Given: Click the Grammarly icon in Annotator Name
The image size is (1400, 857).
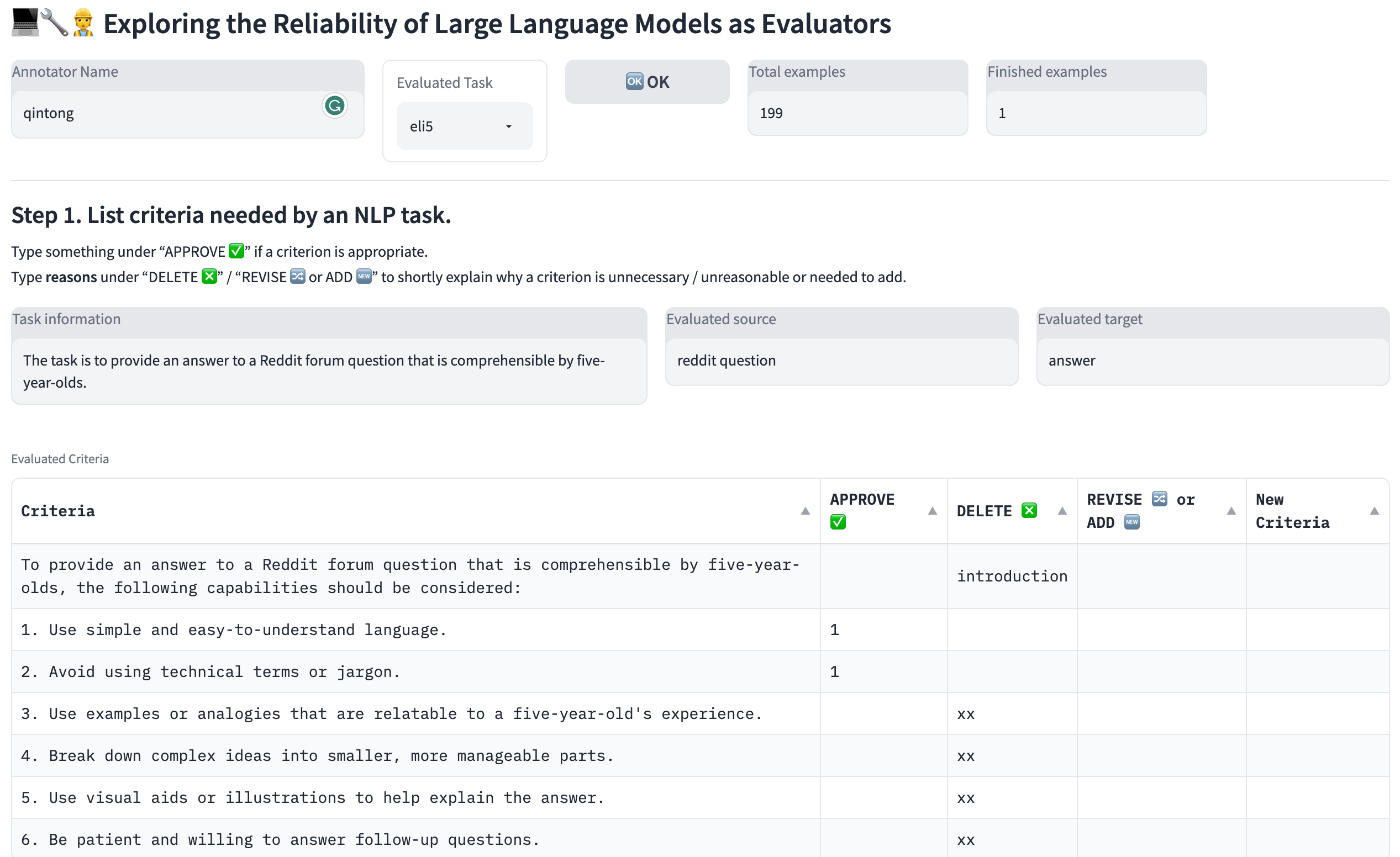Looking at the screenshot, I should click(334, 105).
